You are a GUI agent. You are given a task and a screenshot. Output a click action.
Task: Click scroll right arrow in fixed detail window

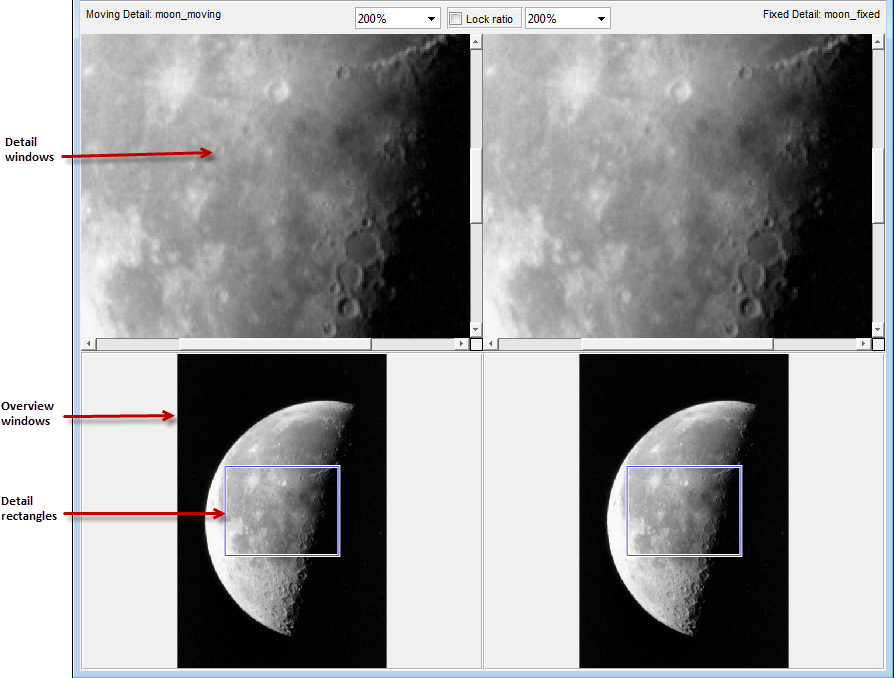(864, 344)
